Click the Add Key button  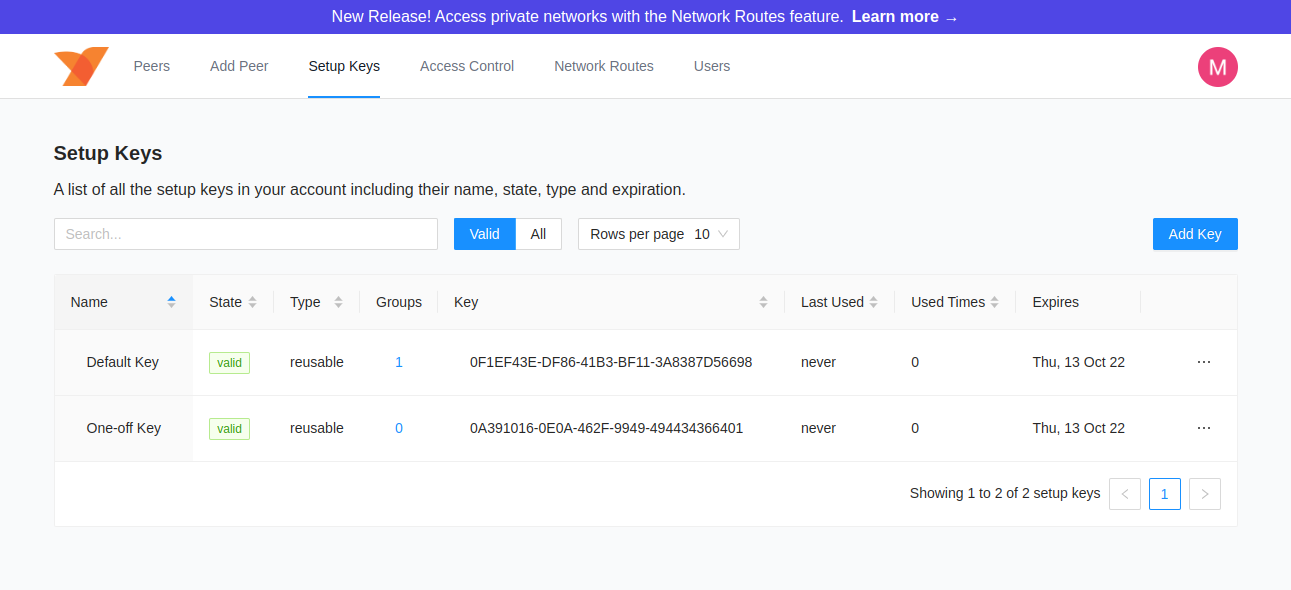click(x=1195, y=234)
